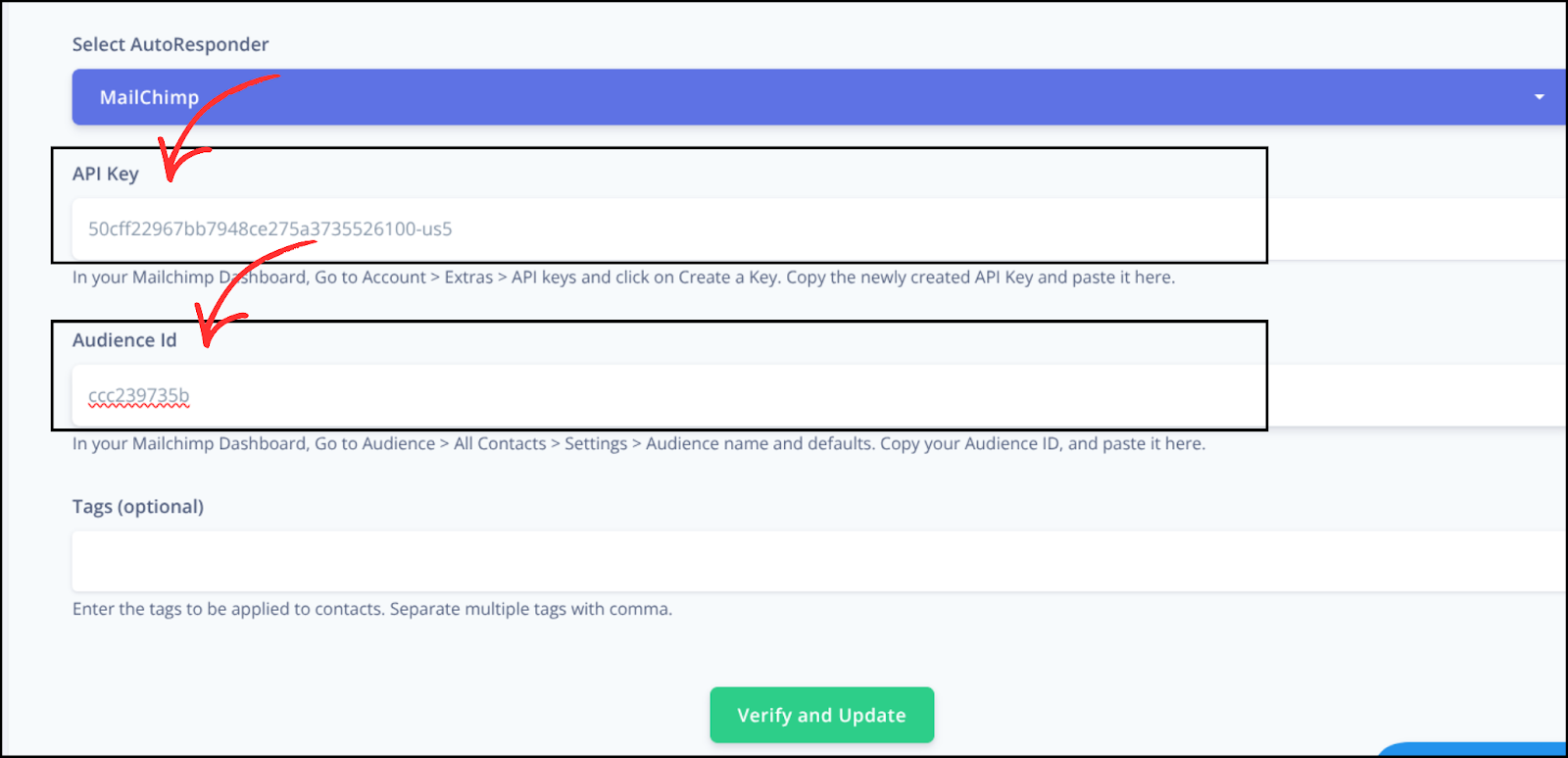
Task: Click the API Key input field
Action: pyautogui.click(x=819, y=229)
